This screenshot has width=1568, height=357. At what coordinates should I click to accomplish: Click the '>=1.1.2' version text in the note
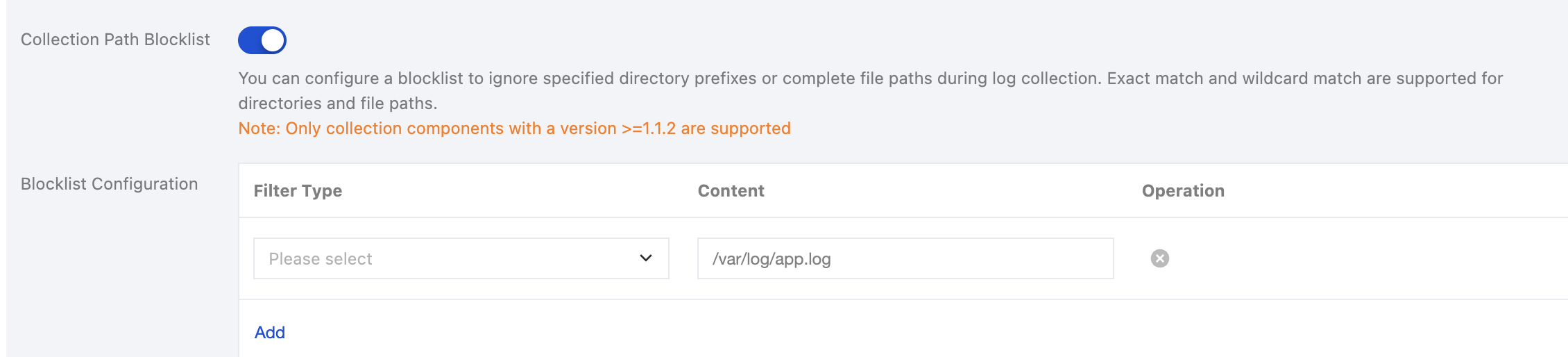pyautogui.click(x=649, y=128)
